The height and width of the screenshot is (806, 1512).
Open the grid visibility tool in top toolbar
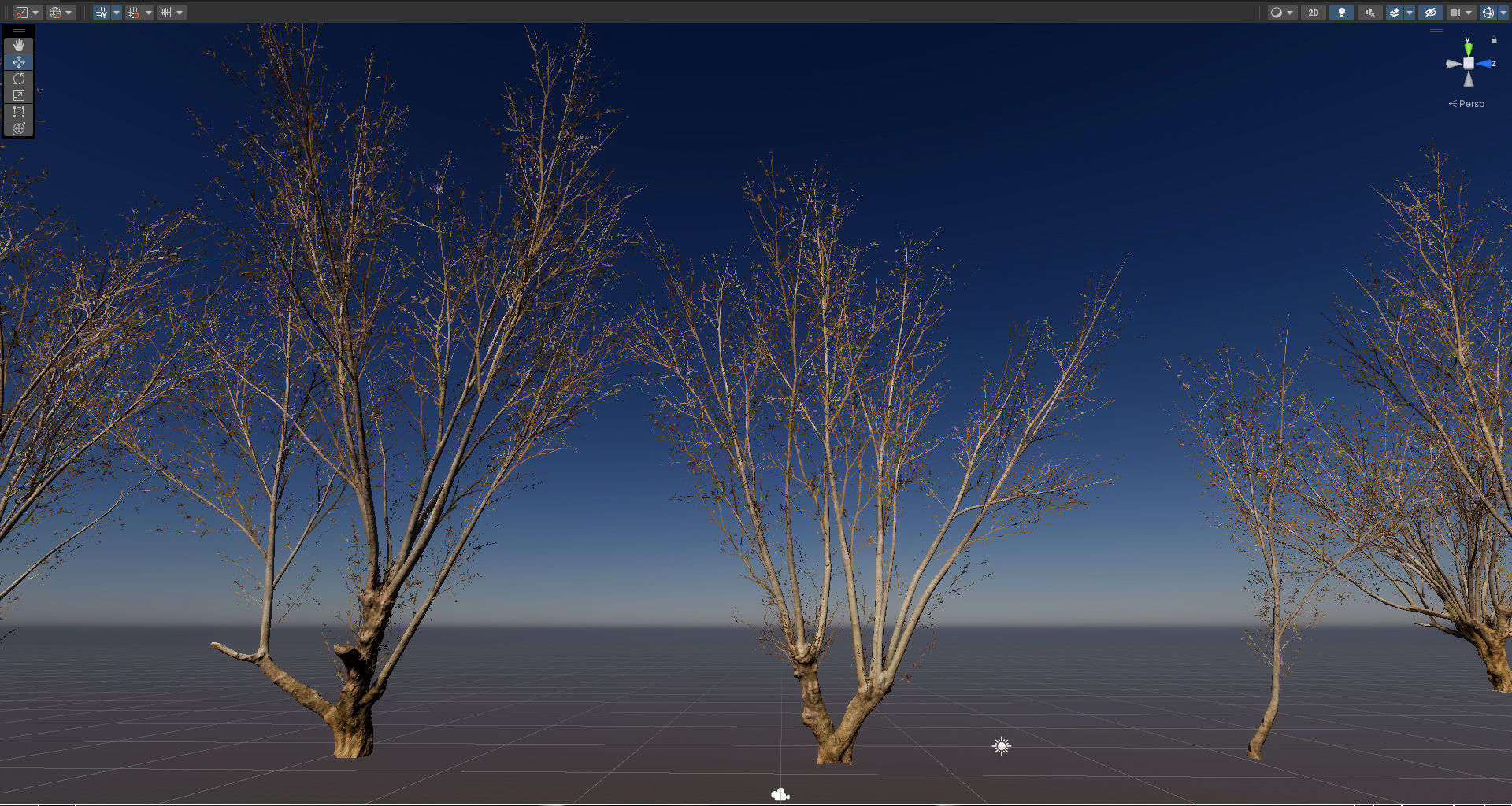[x=102, y=12]
